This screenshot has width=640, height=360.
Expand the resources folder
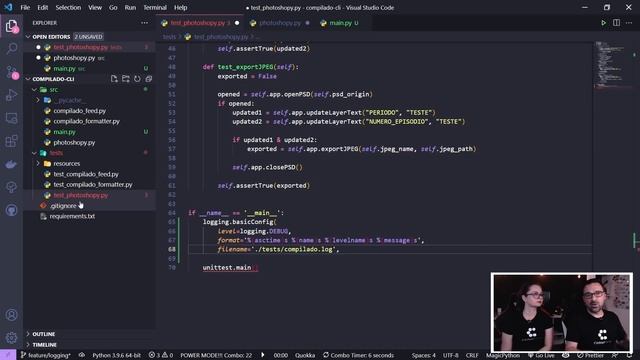click(x=38, y=163)
